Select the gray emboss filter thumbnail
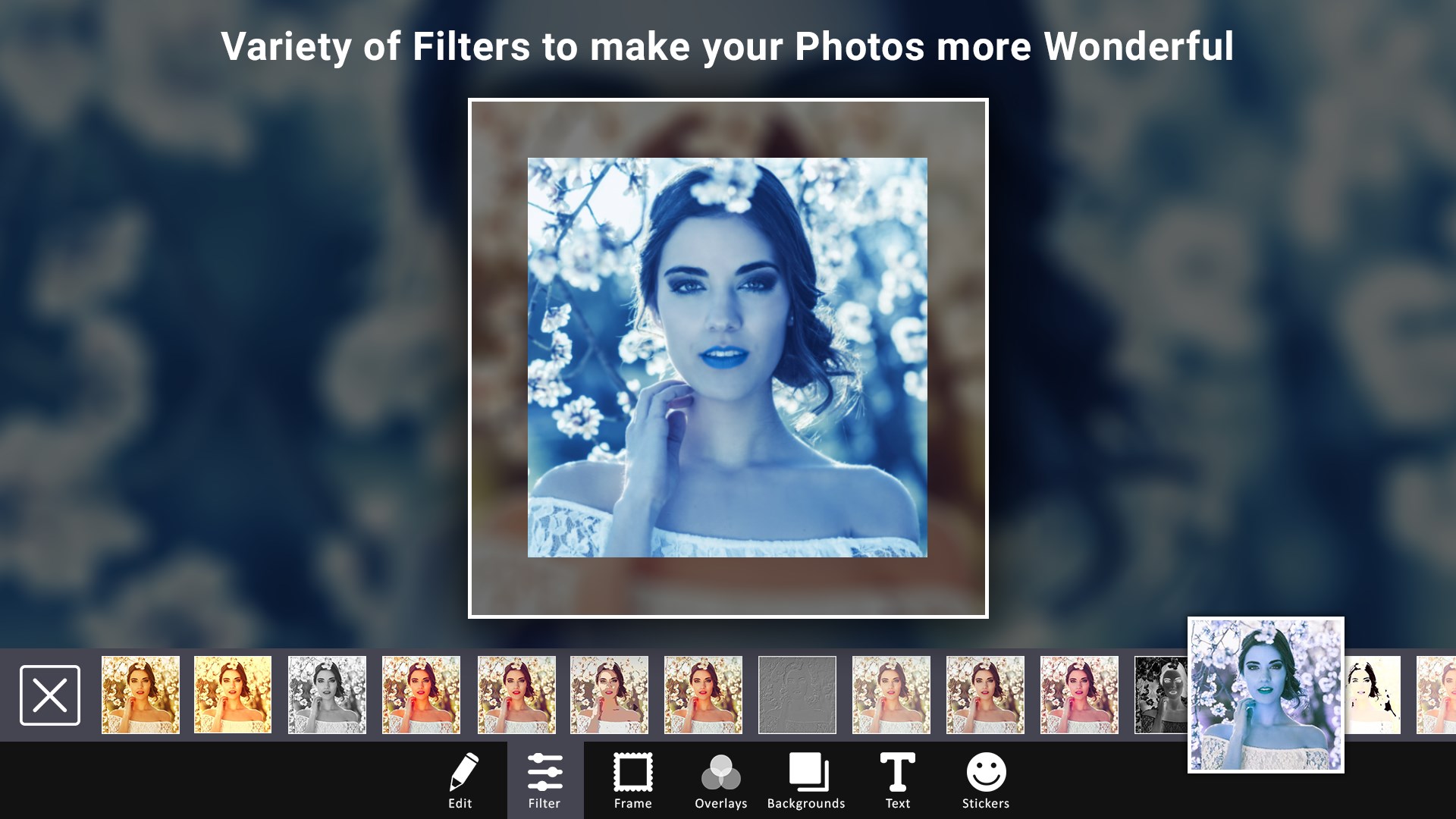 (x=797, y=695)
